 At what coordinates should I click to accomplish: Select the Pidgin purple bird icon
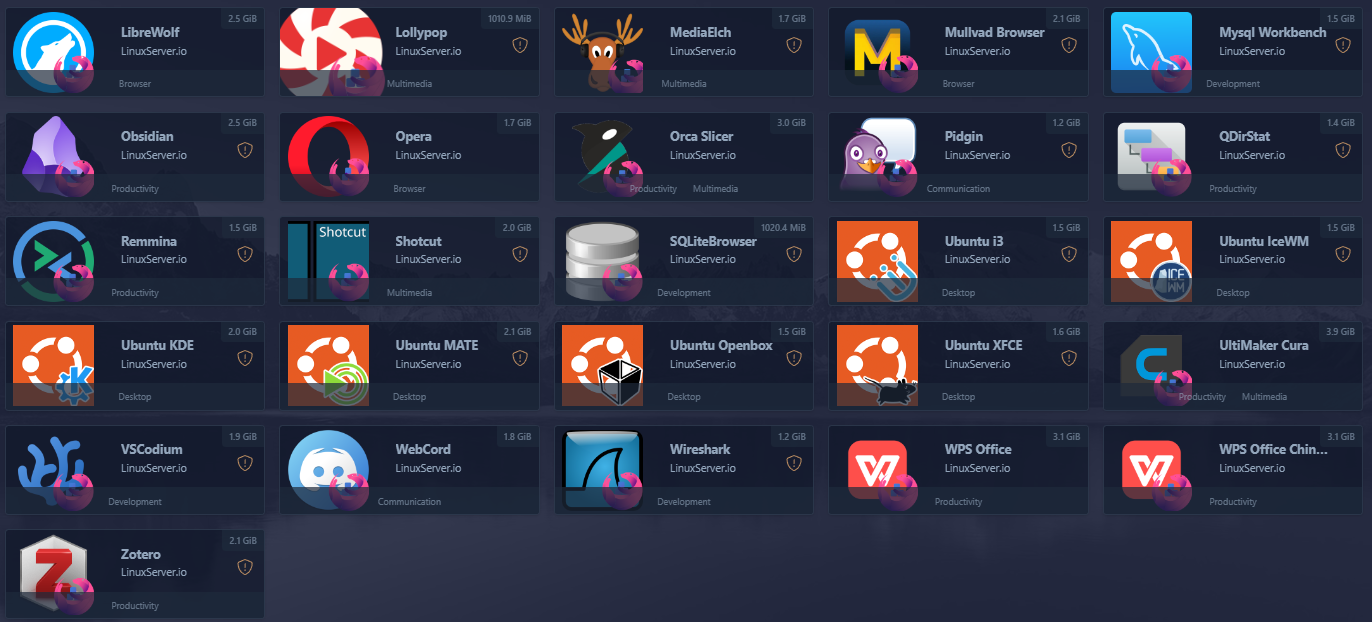pos(877,157)
